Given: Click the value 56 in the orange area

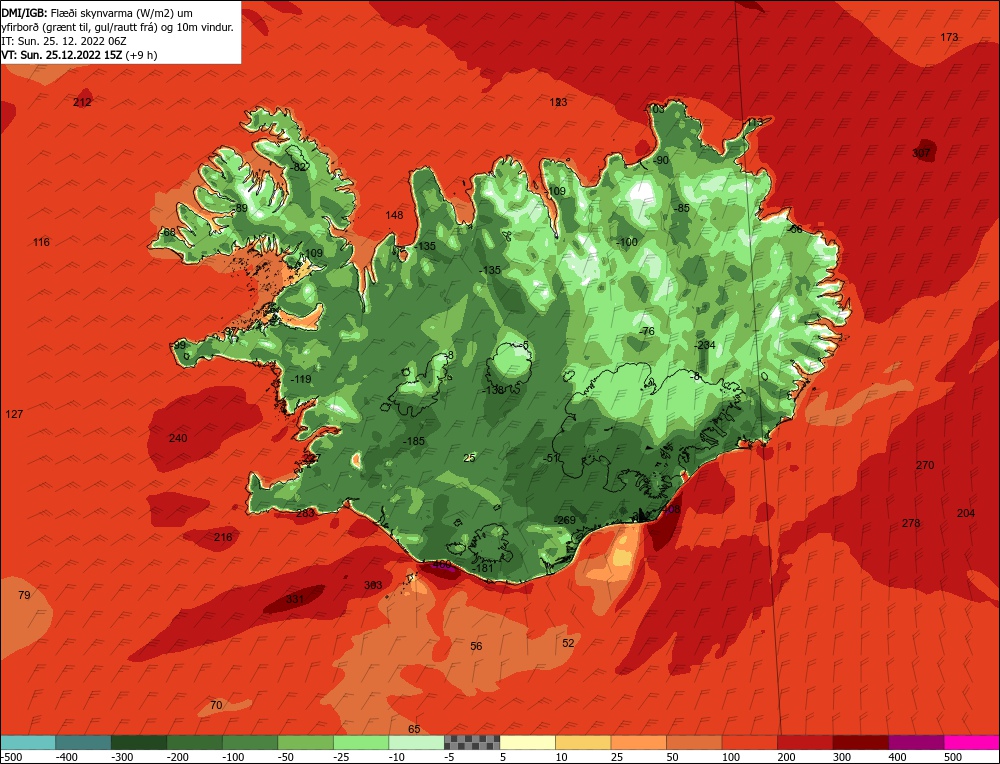Looking at the screenshot, I should pyautogui.click(x=476, y=646).
